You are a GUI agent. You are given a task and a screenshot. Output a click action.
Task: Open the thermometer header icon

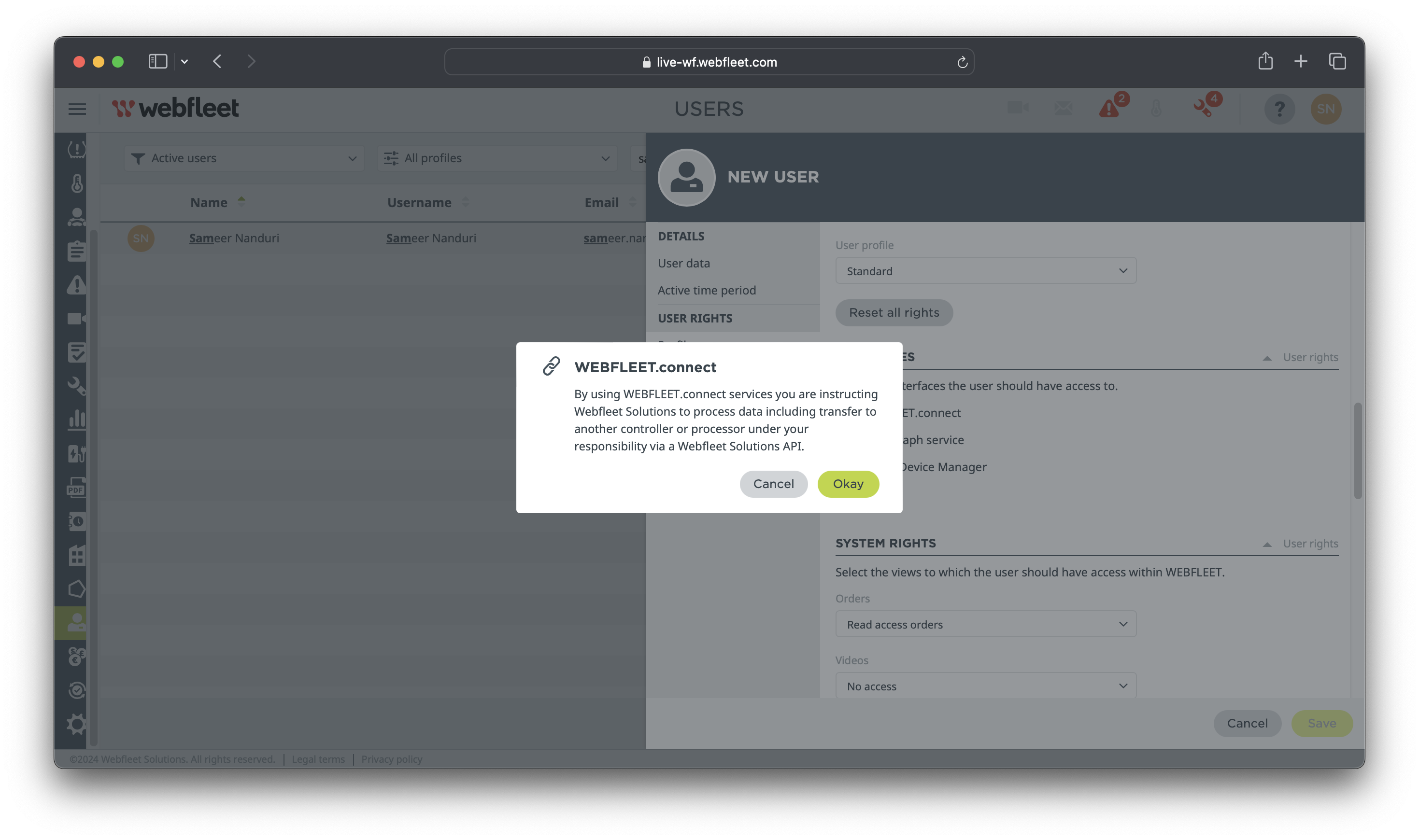pyautogui.click(x=1156, y=108)
